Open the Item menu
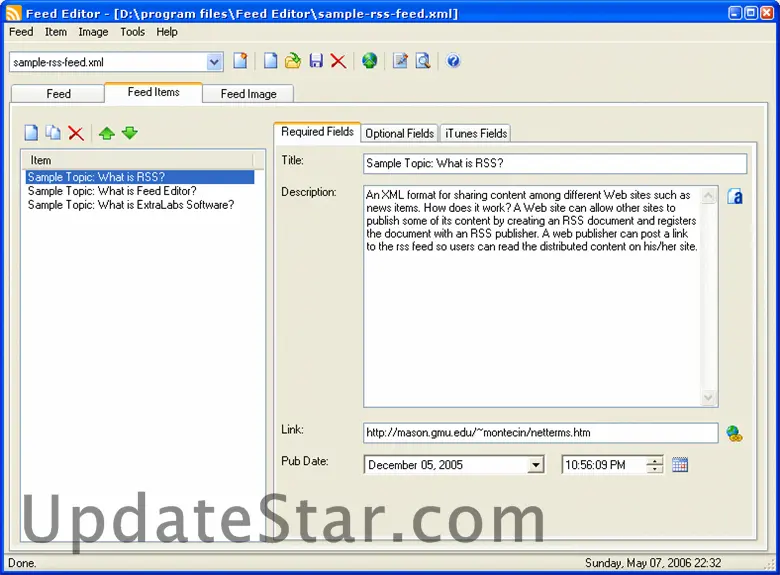Viewport: 780px width, 575px height. coord(56,32)
